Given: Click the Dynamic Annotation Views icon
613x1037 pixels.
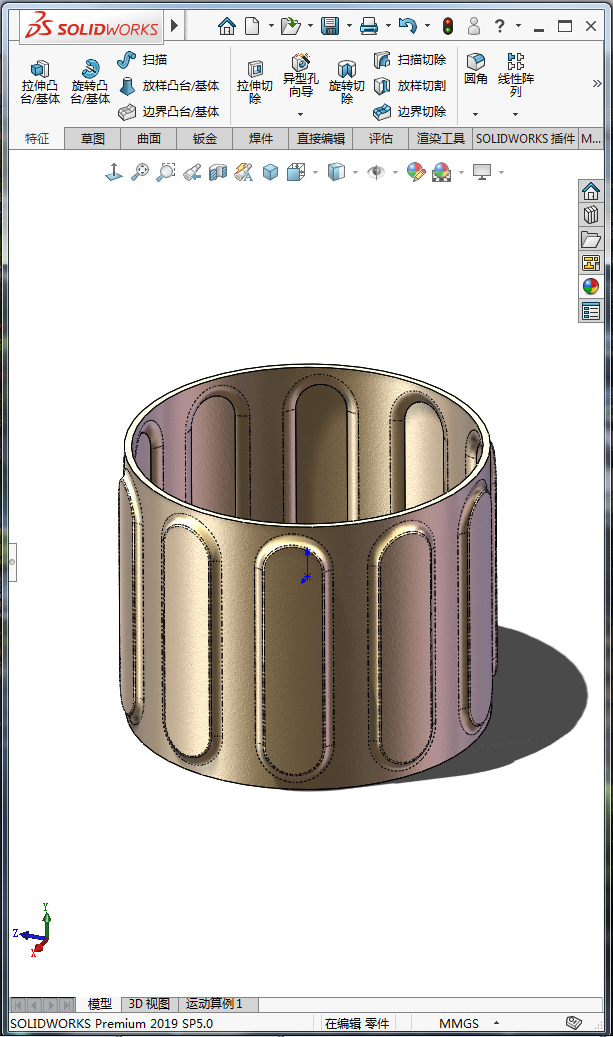Looking at the screenshot, I should pos(244,172).
